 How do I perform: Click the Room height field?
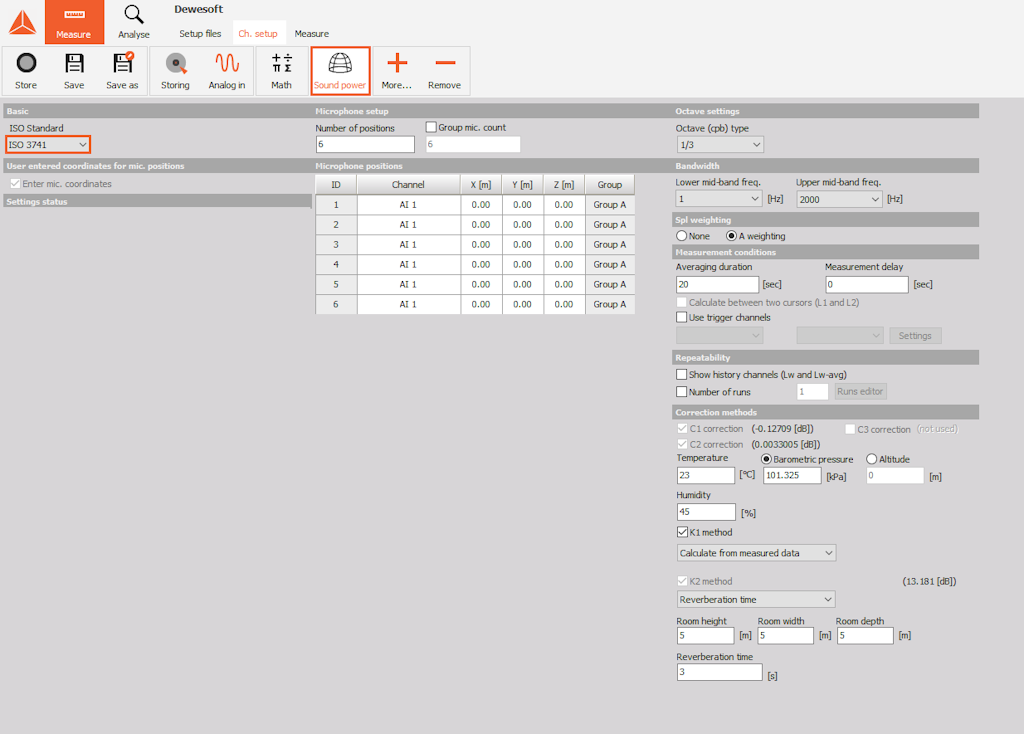tap(706, 635)
